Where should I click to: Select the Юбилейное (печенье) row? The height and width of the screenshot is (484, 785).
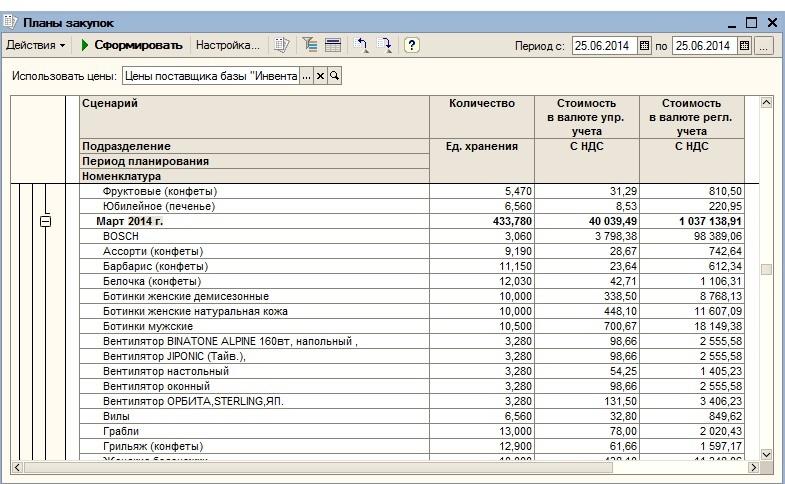(x=411, y=206)
